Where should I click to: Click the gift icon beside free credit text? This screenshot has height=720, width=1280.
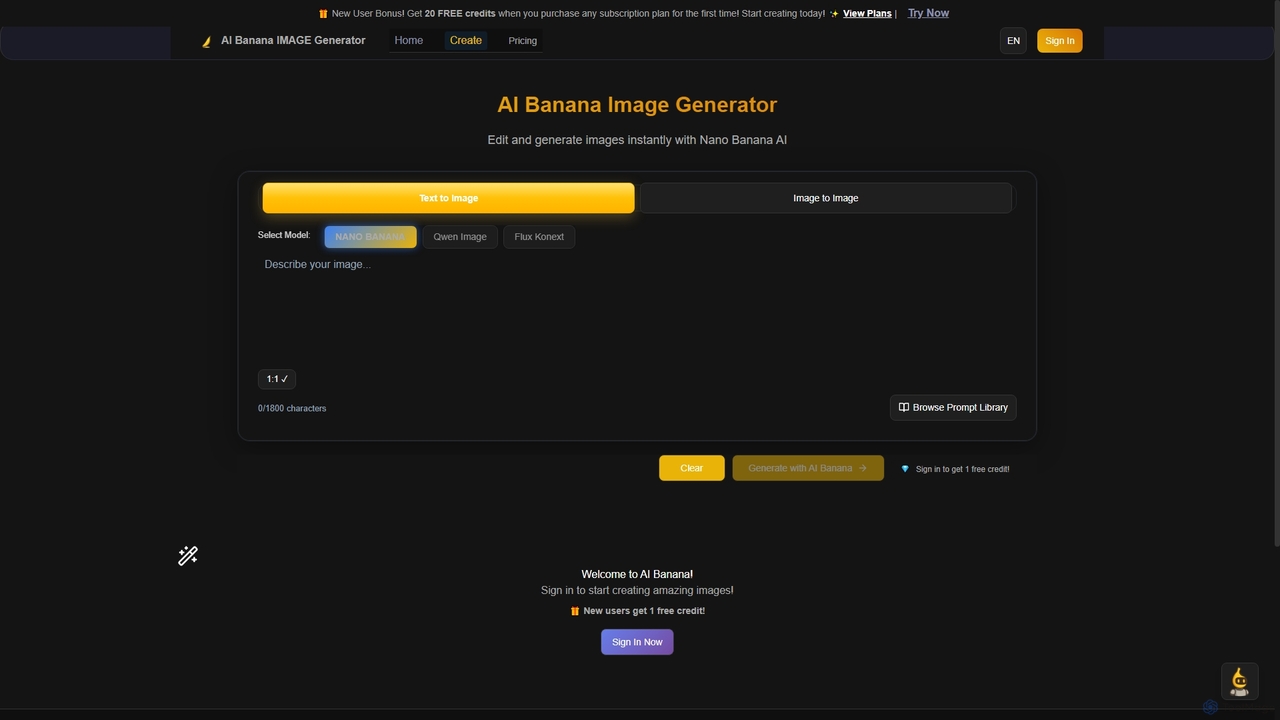click(575, 611)
